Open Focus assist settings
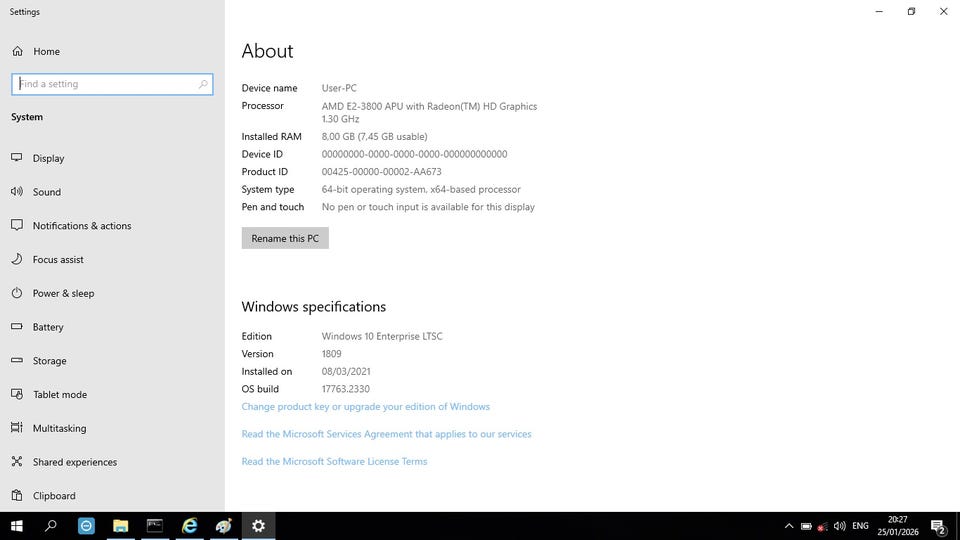This screenshot has height=540, width=960. coord(48,259)
